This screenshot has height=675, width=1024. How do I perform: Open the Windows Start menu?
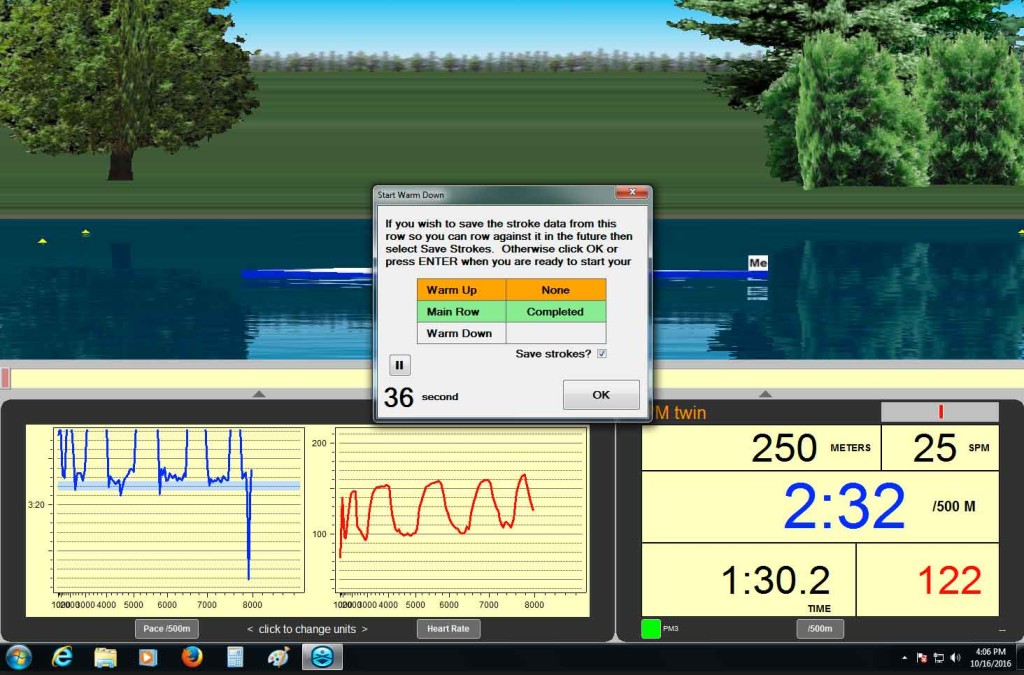(x=19, y=657)
